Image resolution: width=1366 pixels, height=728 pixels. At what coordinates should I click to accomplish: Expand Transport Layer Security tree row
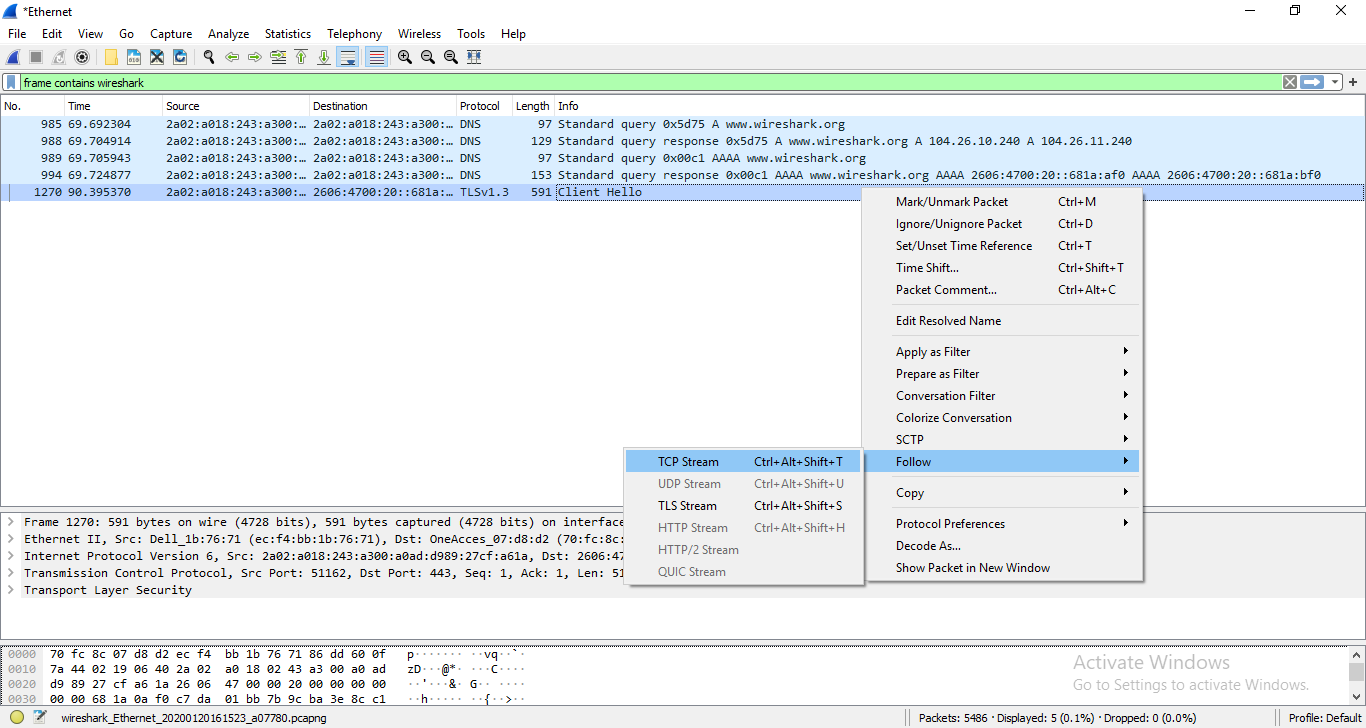click(11, 590)
